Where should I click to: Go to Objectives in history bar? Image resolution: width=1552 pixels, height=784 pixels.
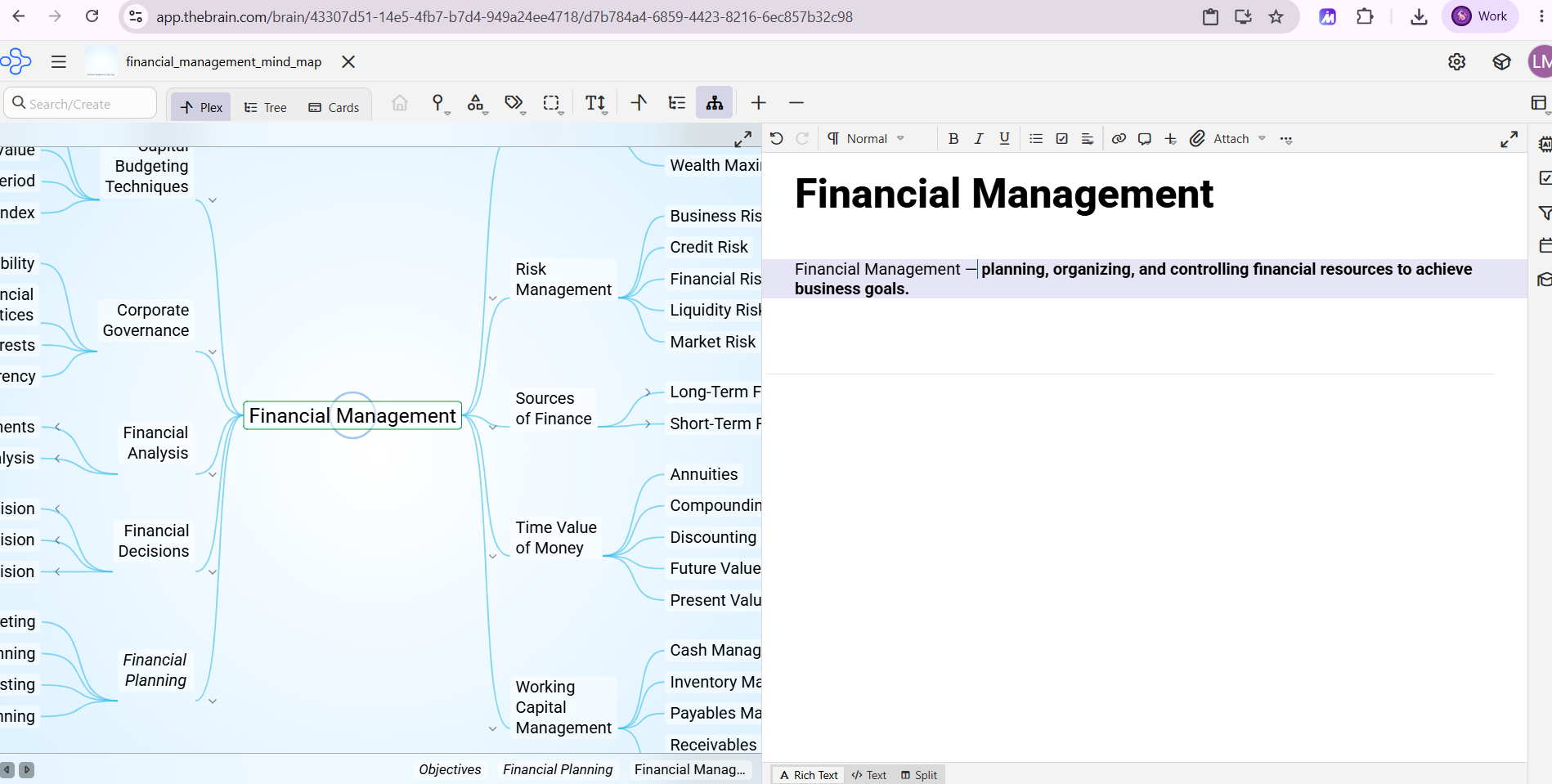pyautogui.click(x=450, y=769)
